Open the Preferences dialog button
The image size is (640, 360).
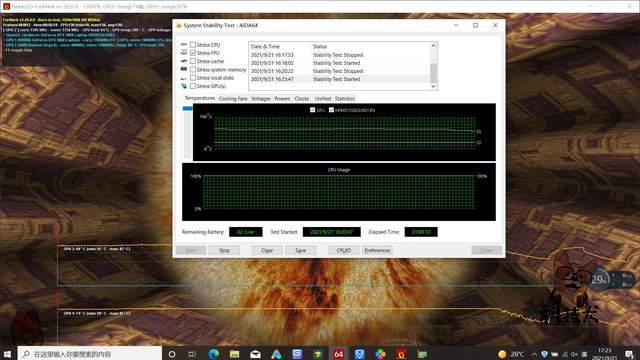(x=377, y=250)
